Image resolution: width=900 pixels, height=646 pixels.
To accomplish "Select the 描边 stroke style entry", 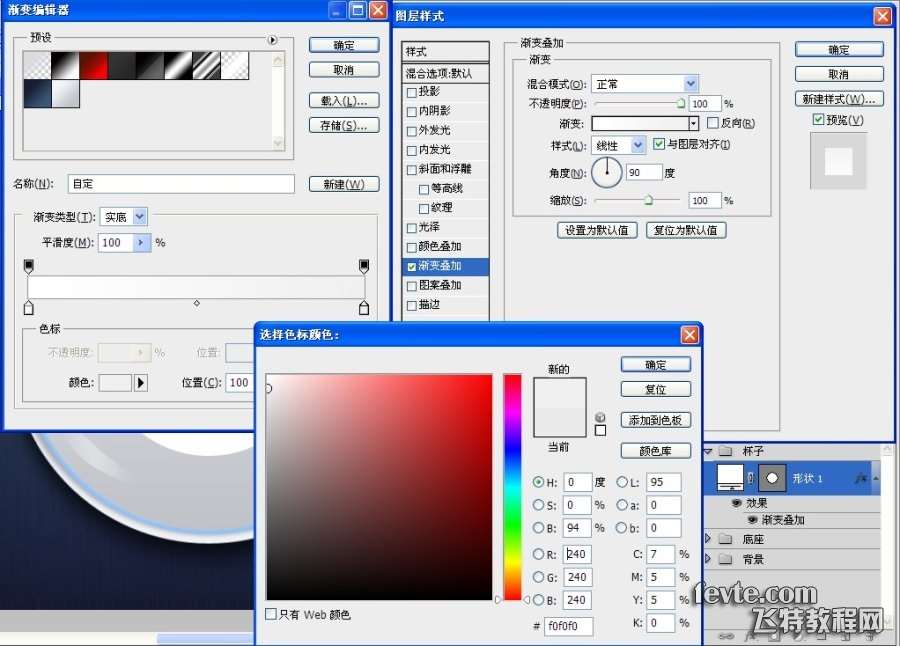I will coord(445,305).
